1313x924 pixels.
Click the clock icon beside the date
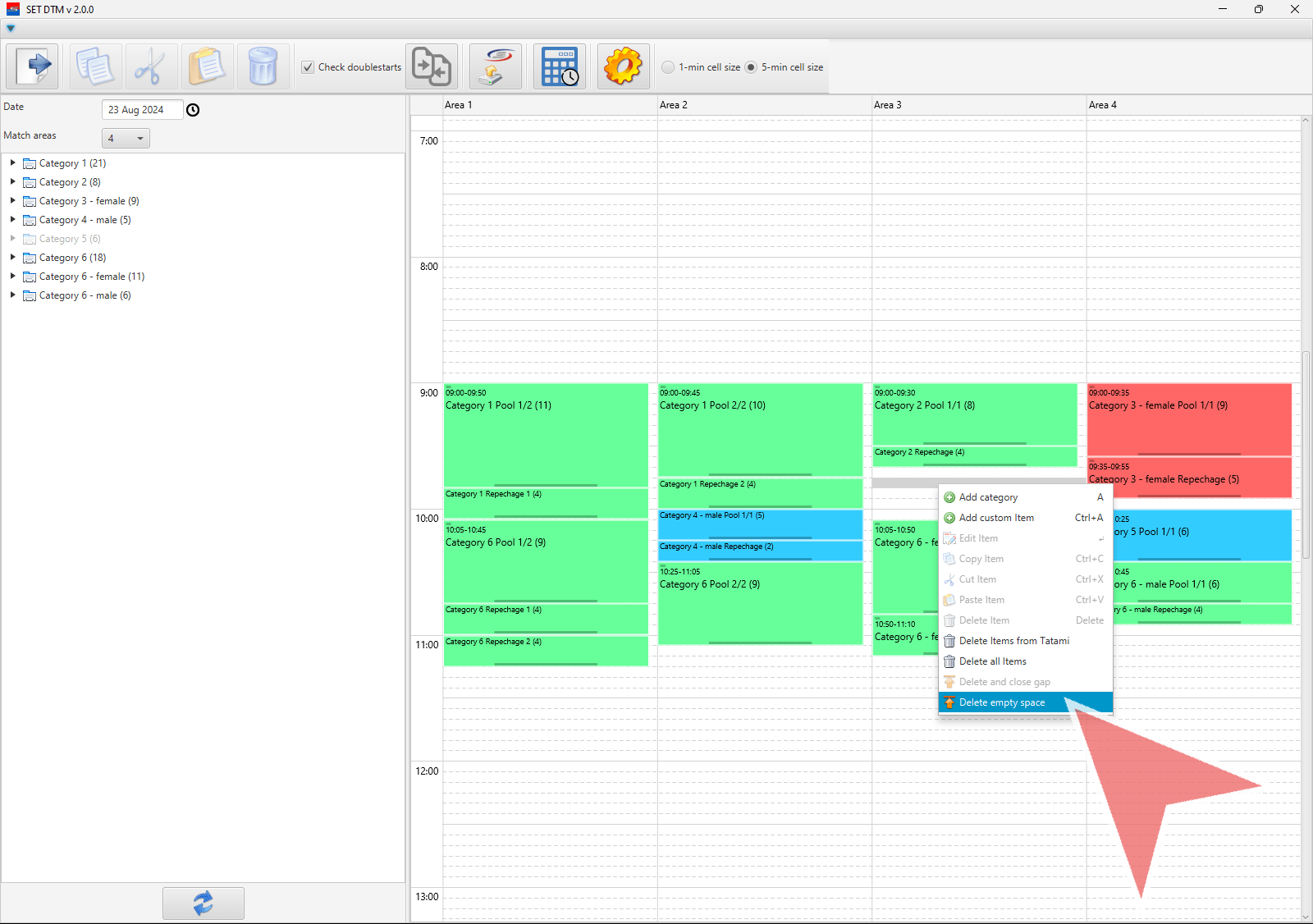point(193,110)
